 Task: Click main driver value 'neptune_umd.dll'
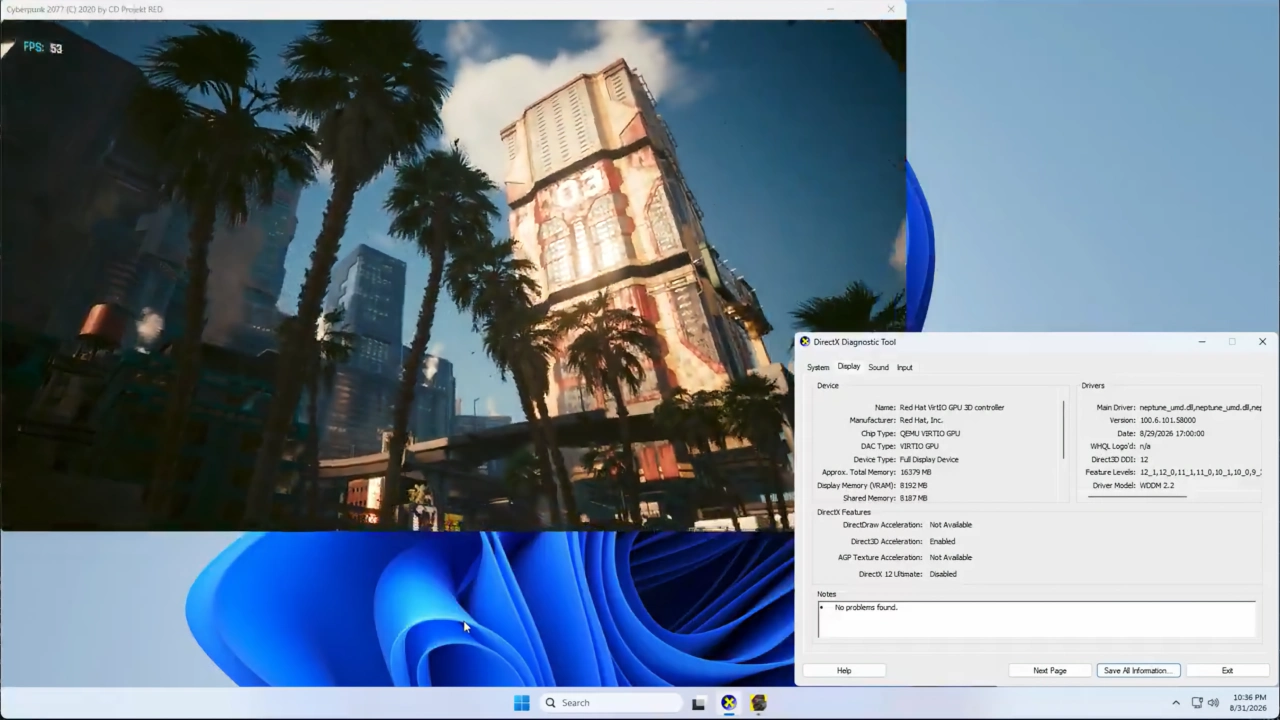point(1200,408)
